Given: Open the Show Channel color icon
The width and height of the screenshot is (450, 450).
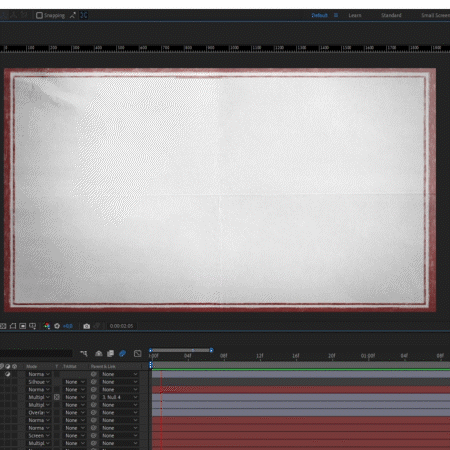Looking at the screenshot, I should tap(47, 326).
